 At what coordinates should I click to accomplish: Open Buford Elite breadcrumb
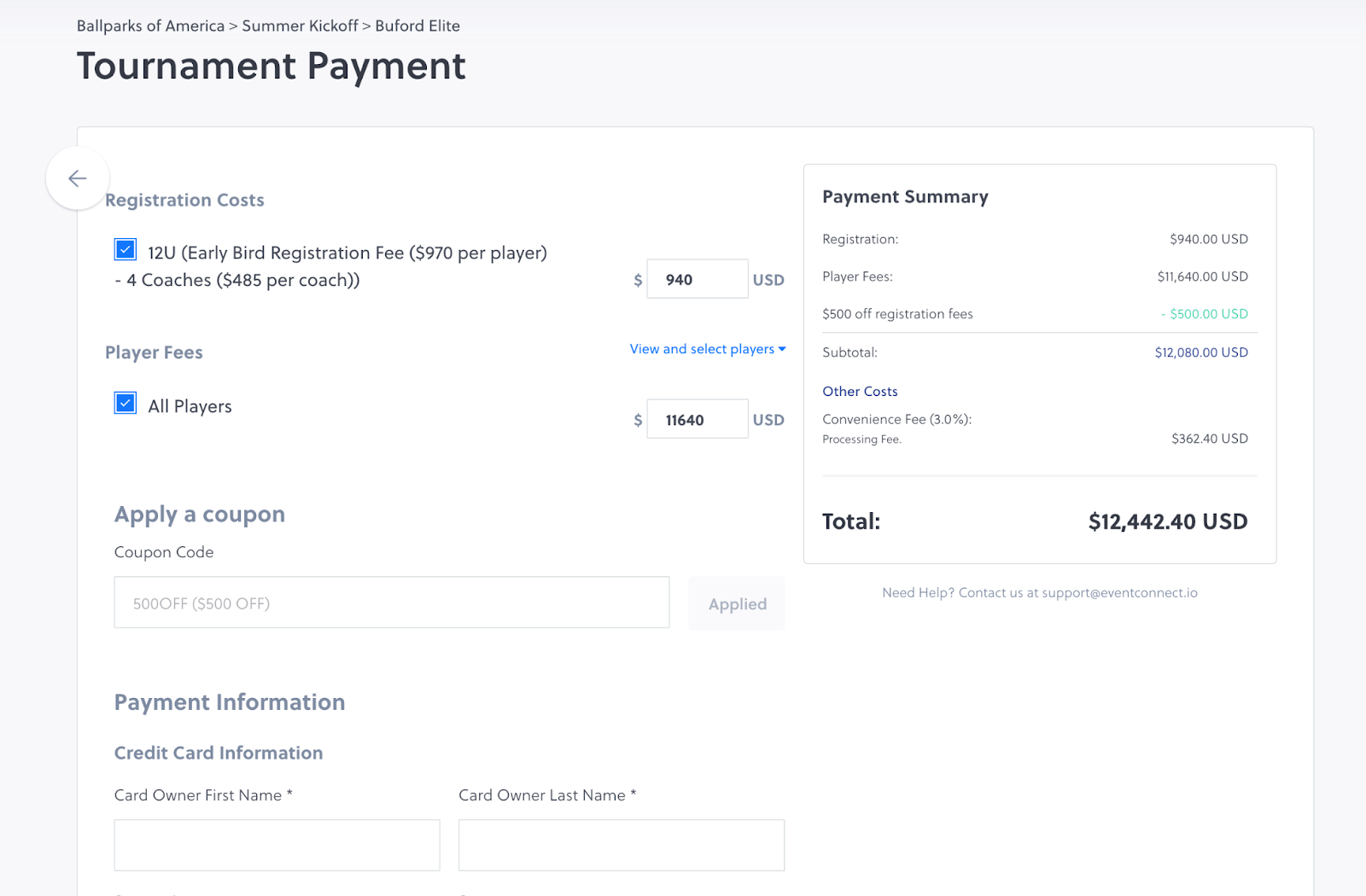417,26
